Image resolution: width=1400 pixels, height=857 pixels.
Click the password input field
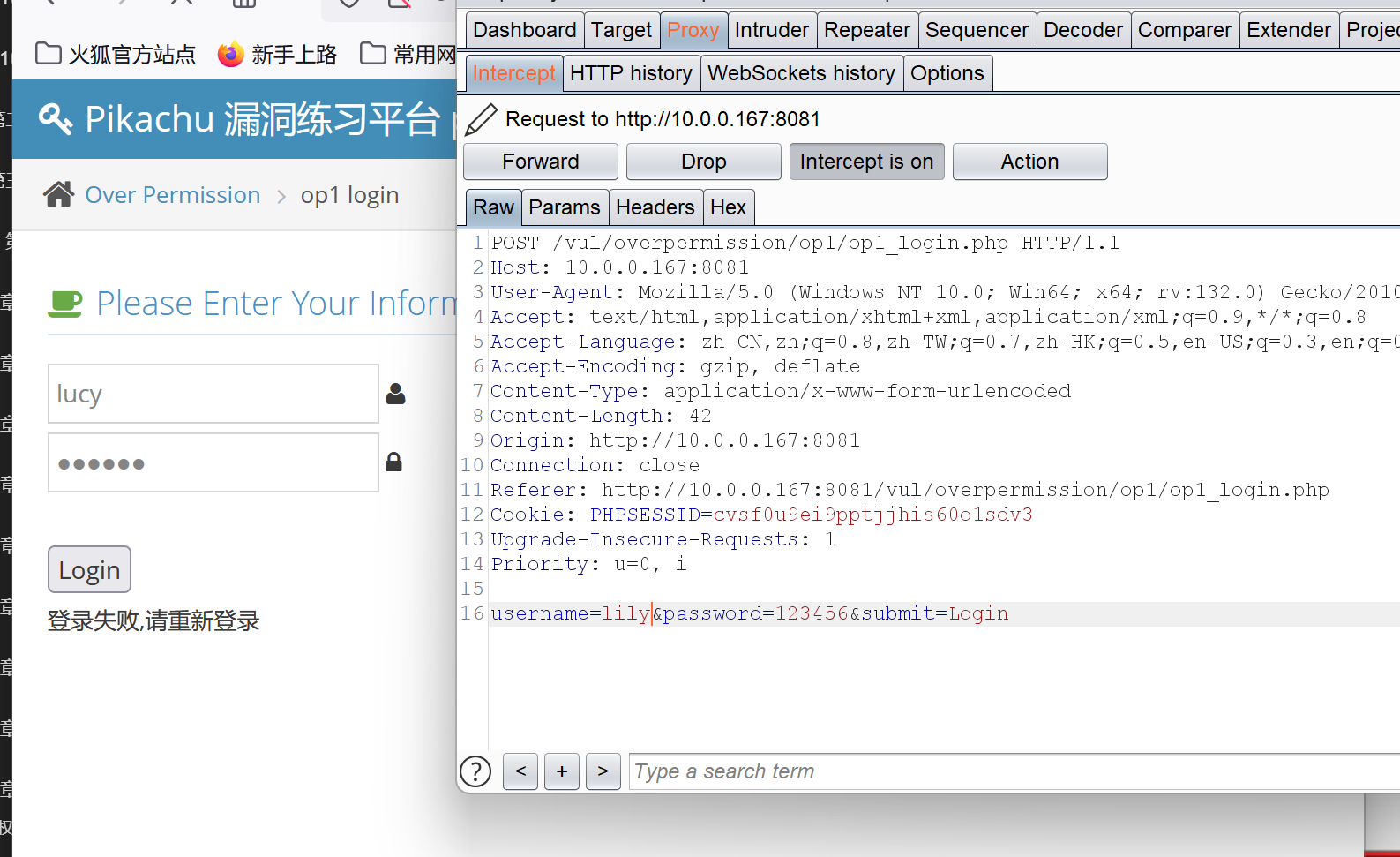[213, 462]
